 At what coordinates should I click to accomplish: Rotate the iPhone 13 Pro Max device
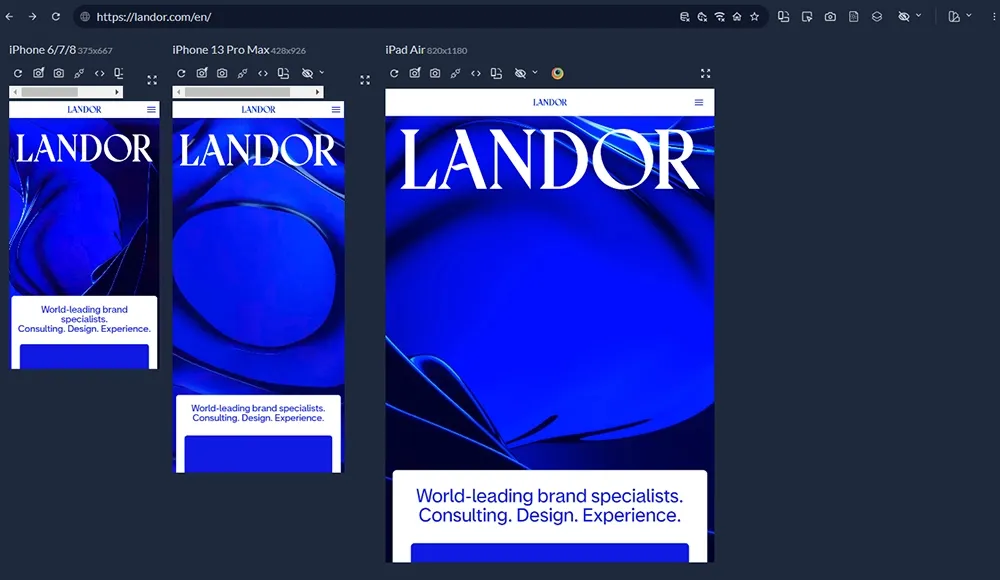tap(283, 73)
